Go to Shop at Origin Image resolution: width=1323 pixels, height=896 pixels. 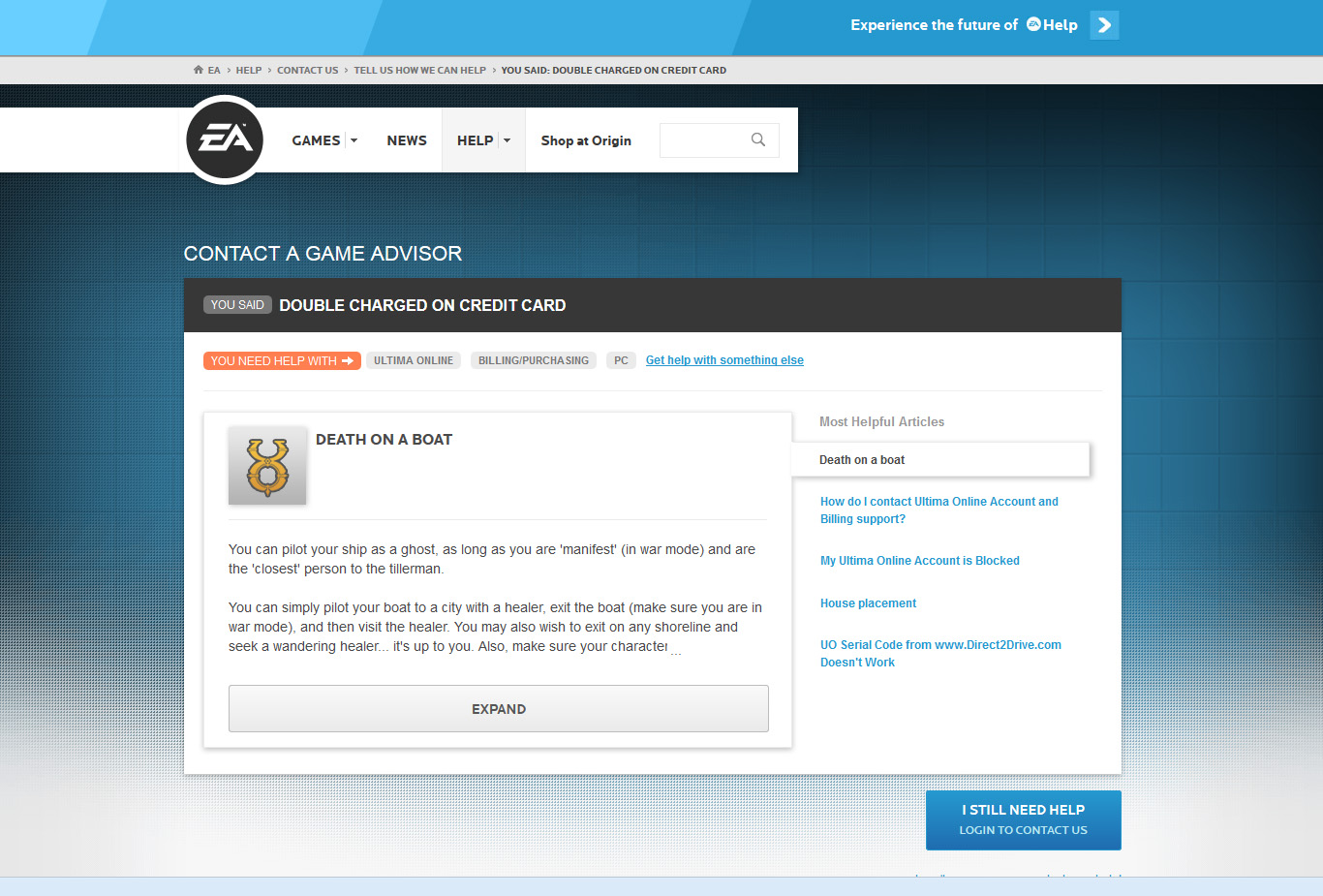pyautogui.click(x=586, y=140)
